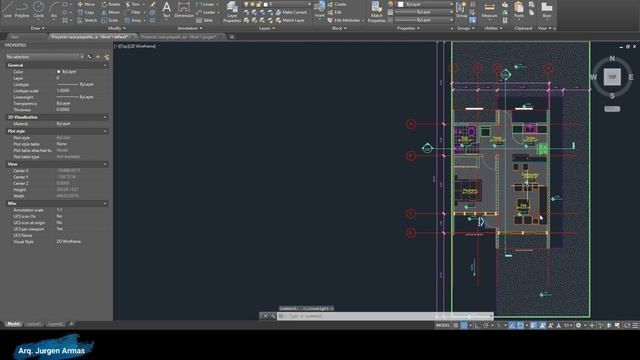Open Layer Properties manager
640x360 pixels.
(x=232, y=11)
